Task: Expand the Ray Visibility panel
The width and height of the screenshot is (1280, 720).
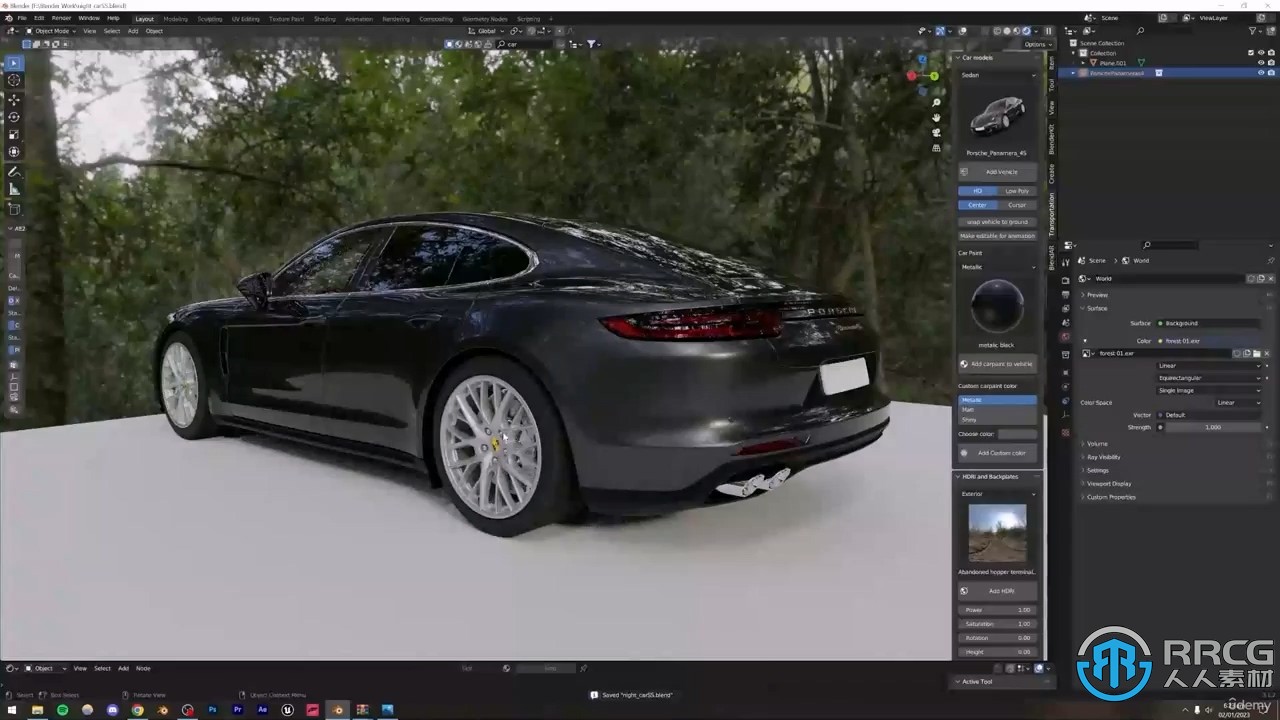Action: (1103, 457)
